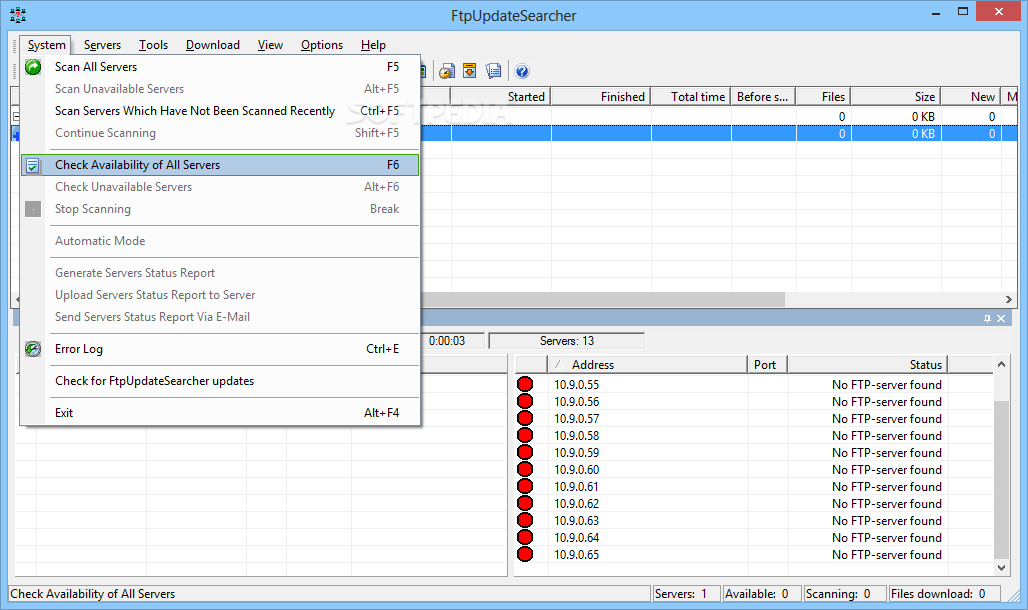
Task: Open the Servers menu
Action: tap(102, 45)
